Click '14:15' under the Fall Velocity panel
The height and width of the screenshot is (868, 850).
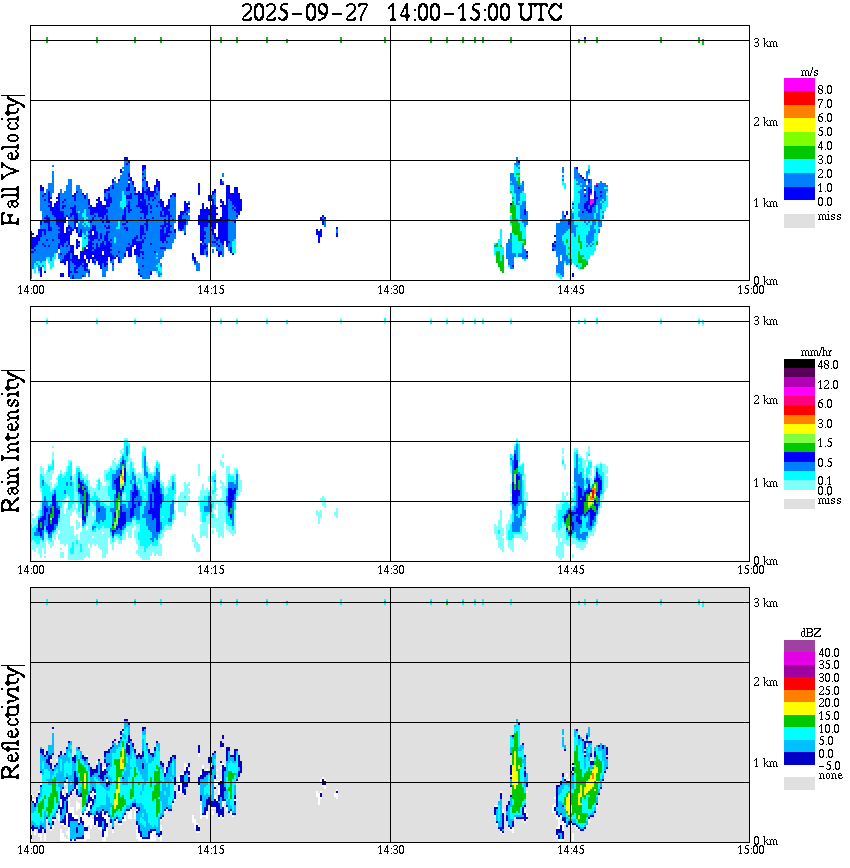(211, 290)
